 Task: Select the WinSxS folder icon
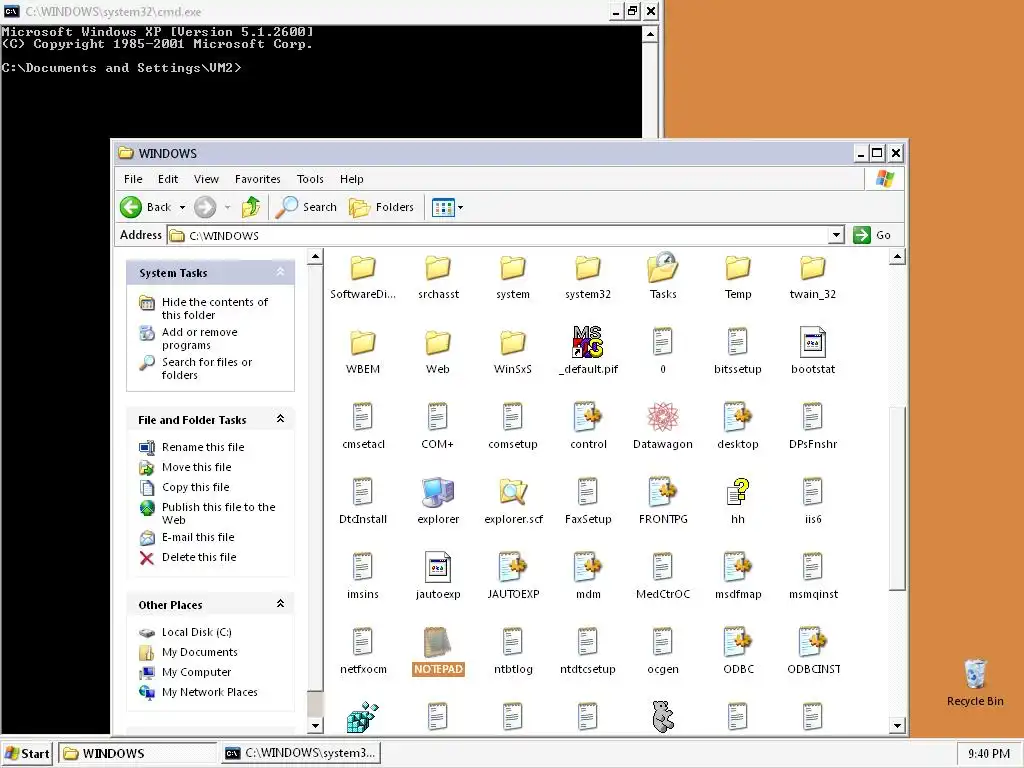pos(513,342)
